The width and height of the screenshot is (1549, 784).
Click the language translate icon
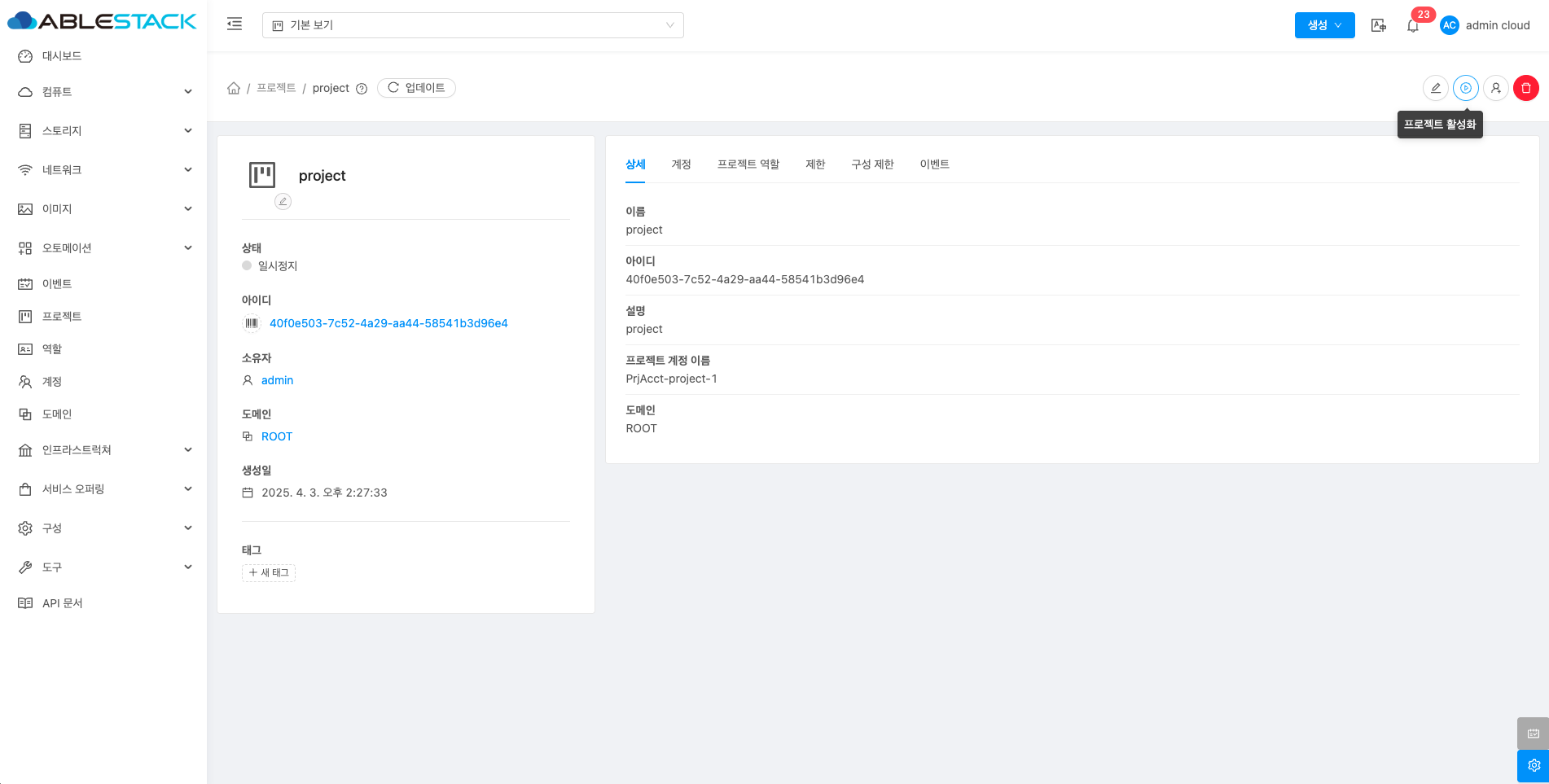(1378, 26)
